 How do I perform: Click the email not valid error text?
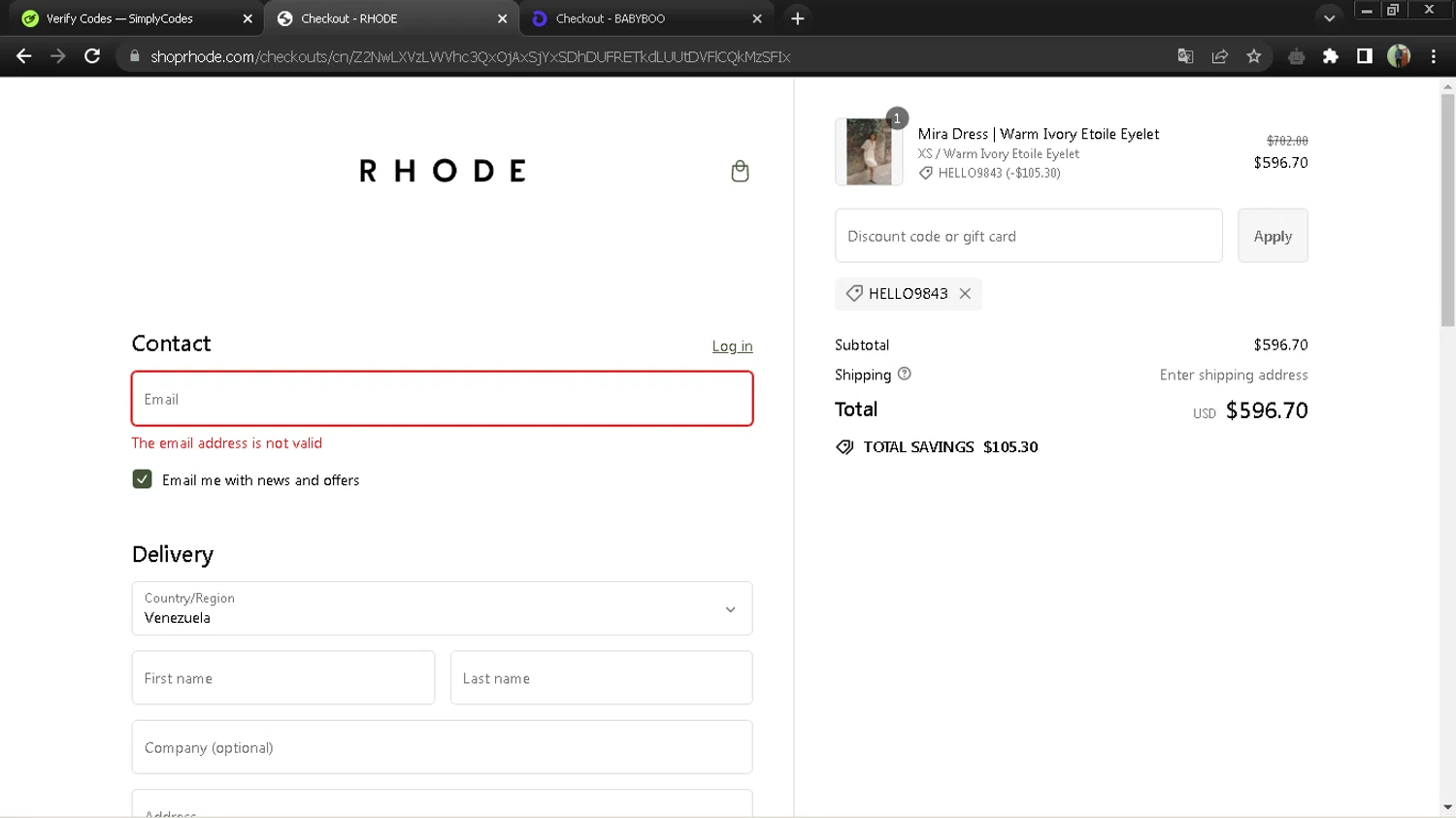click(227, 442)
